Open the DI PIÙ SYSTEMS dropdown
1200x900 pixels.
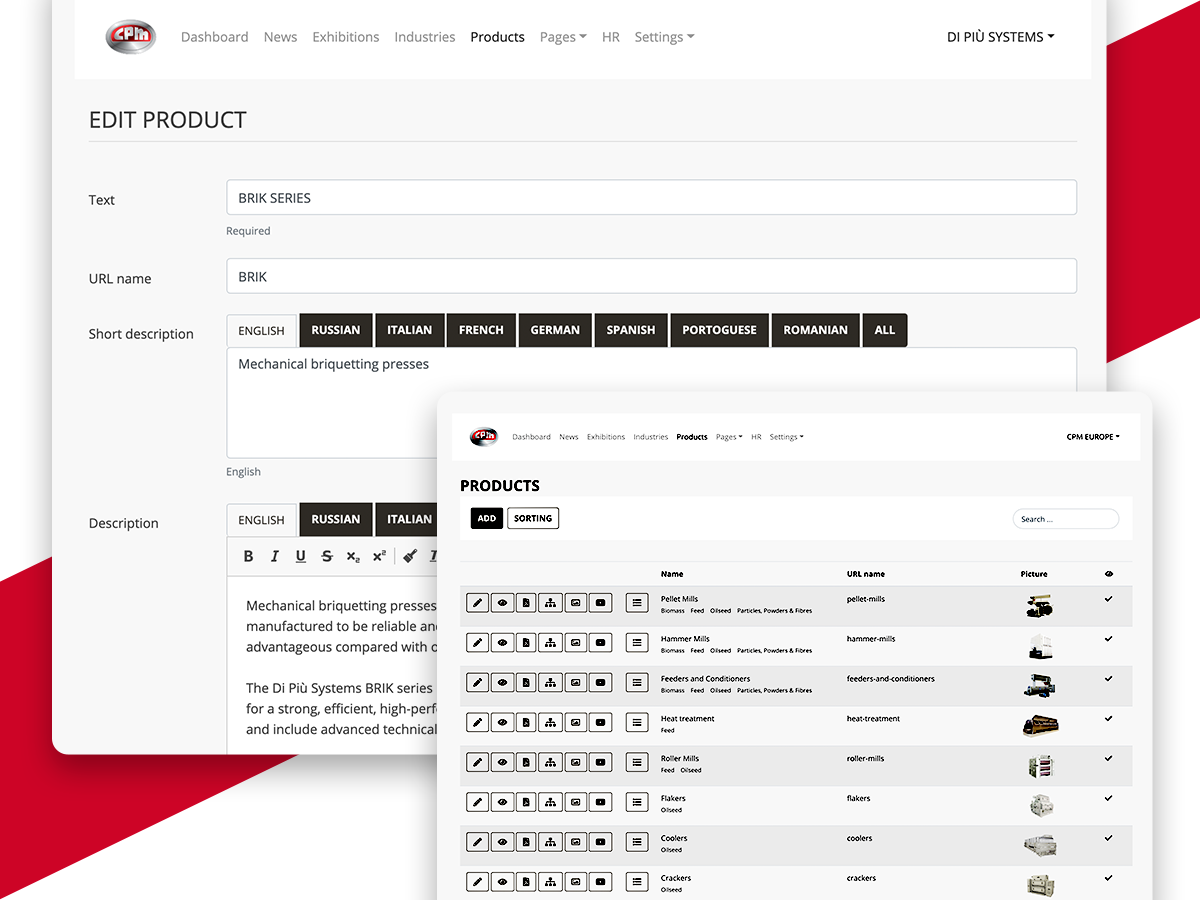[x=1001, y=37]
